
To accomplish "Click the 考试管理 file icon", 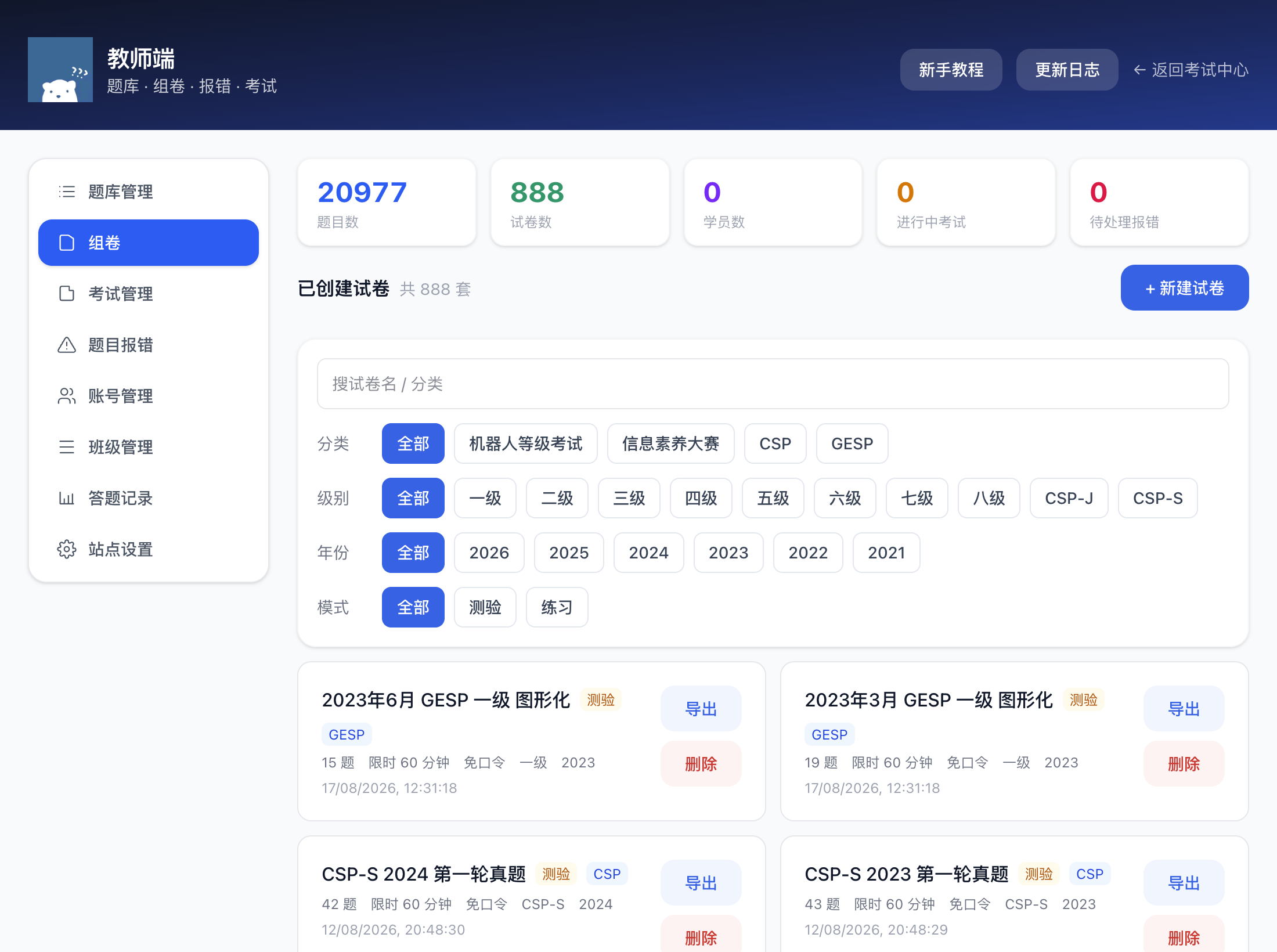I will (67, 294).
